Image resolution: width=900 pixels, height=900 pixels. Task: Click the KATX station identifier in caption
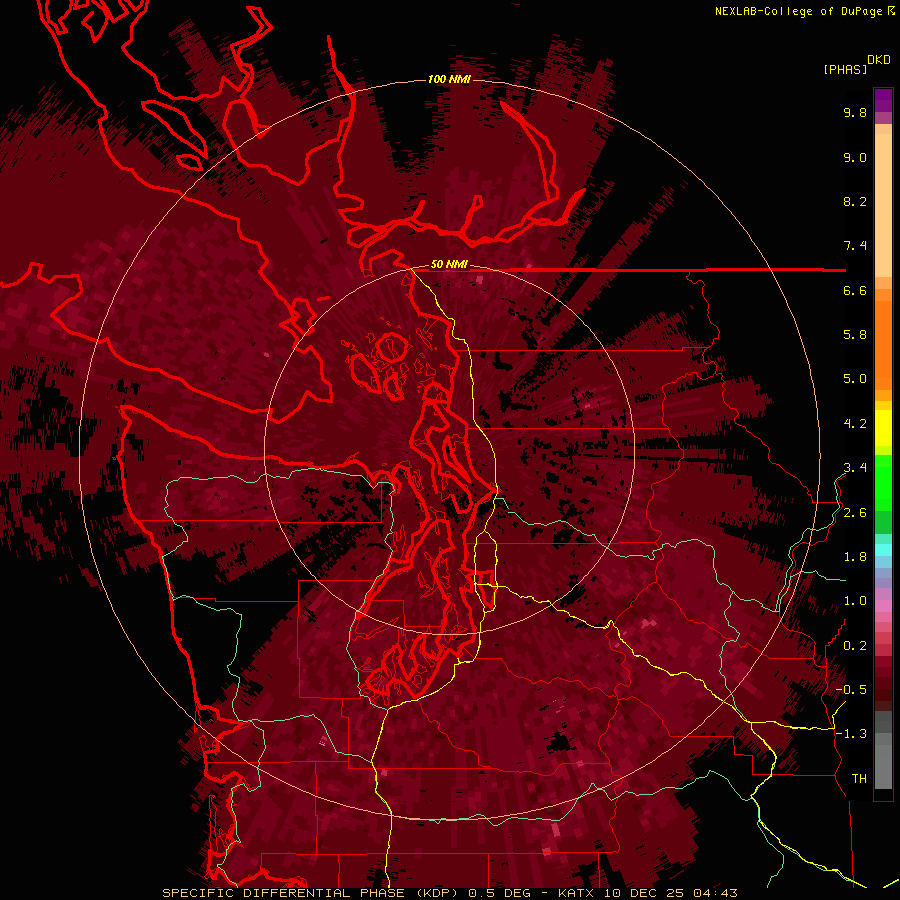point(577,893)
